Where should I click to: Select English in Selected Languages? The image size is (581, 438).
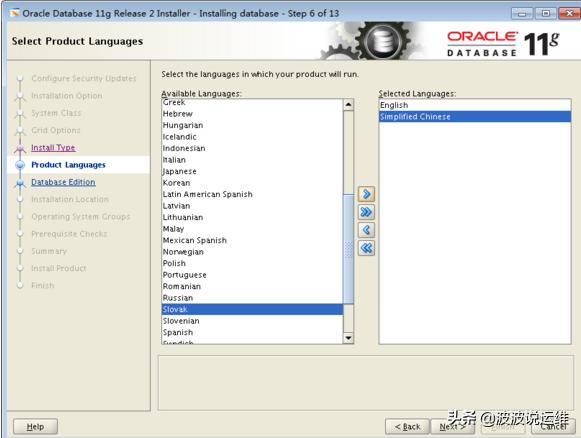[x=475, y=105]
